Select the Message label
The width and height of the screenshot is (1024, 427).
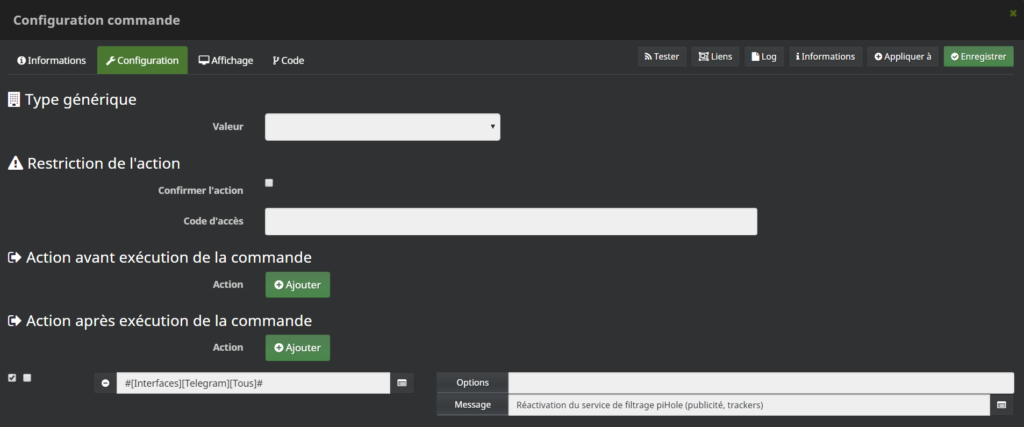(472, 405)
